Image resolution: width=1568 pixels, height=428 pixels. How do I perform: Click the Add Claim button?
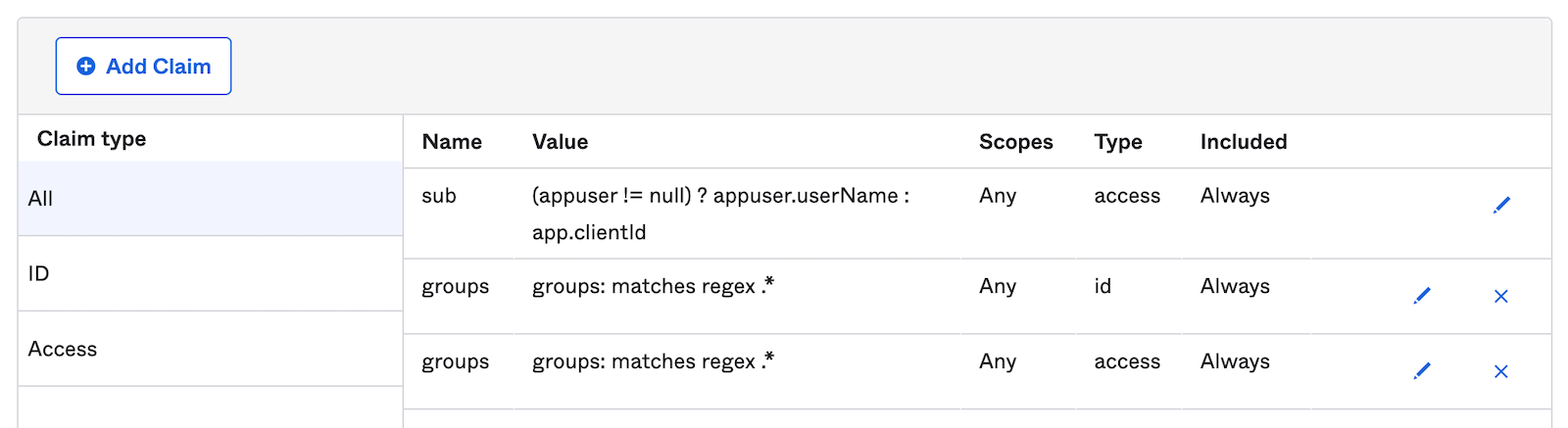pyautogui.click(x=143, y=67)
